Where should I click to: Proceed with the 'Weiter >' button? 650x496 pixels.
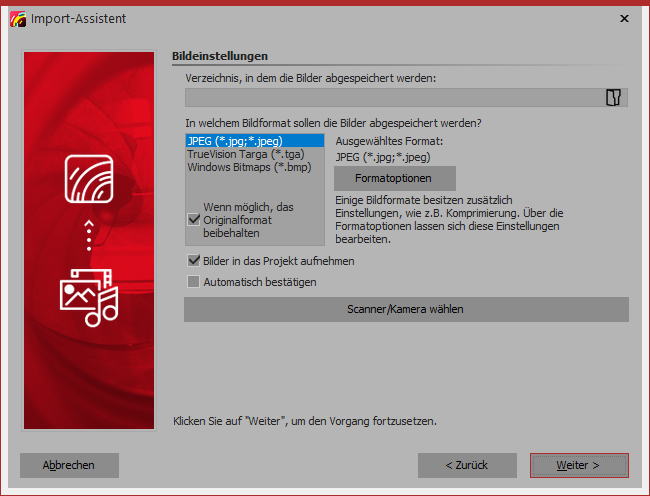(578, 465)
